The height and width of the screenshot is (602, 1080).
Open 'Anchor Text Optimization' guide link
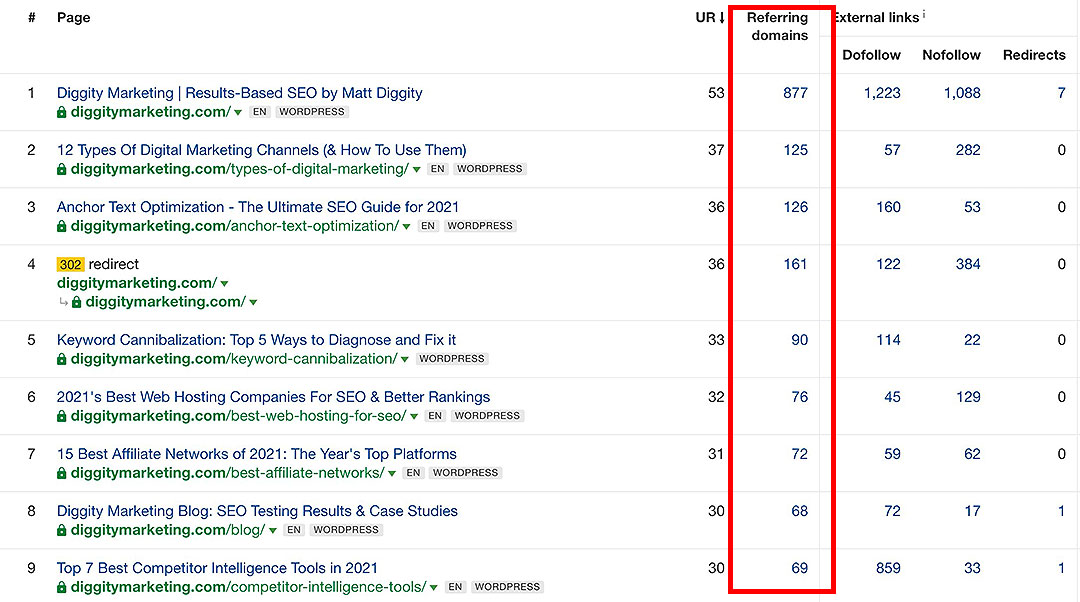point(258,207)
